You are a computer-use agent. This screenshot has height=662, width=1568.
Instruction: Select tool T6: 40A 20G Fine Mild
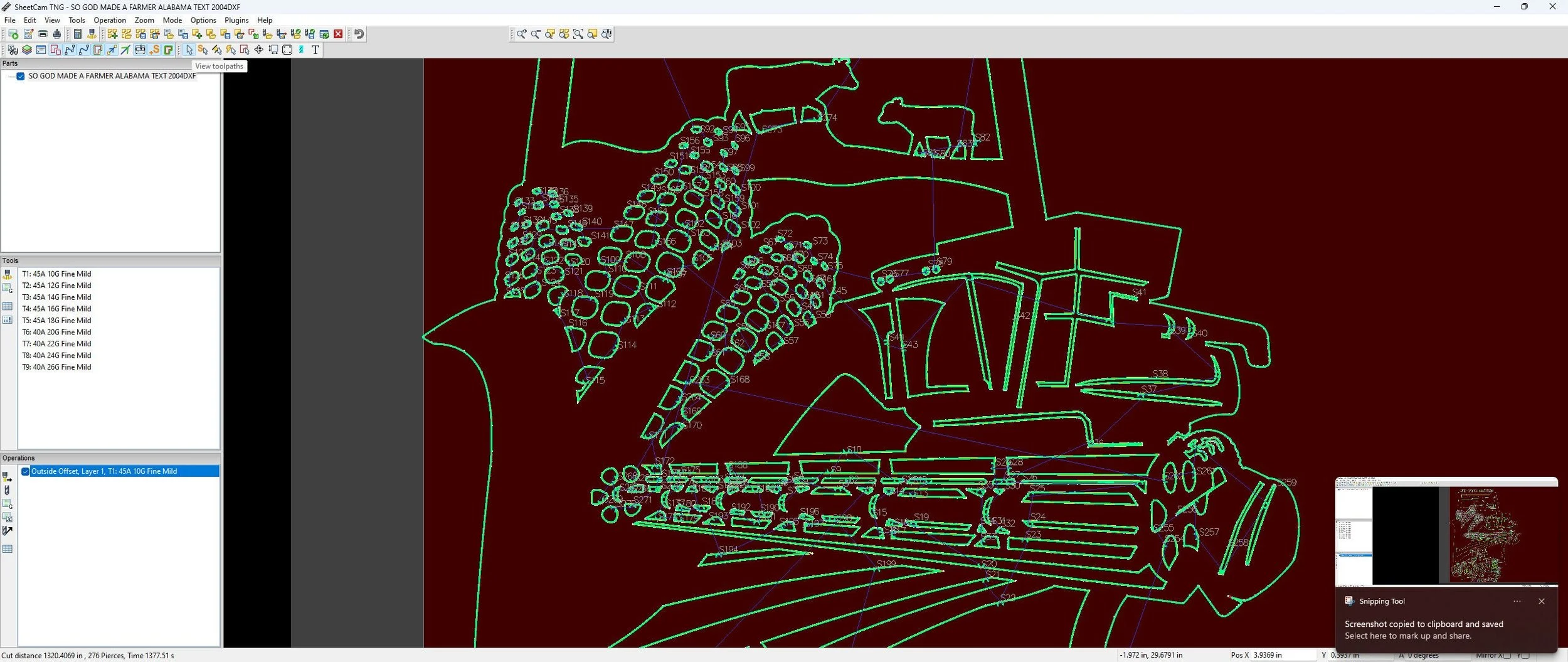56,332
